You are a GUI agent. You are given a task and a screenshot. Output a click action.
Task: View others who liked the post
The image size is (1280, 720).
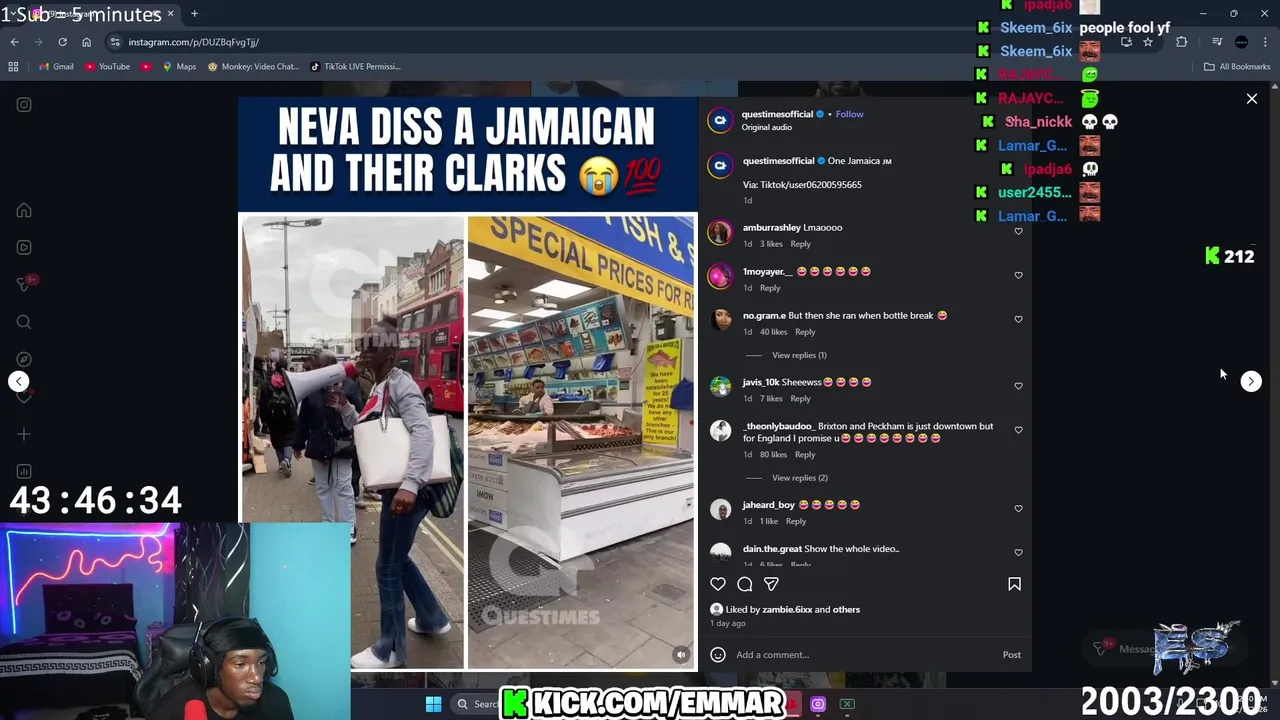tap(846, 610)
